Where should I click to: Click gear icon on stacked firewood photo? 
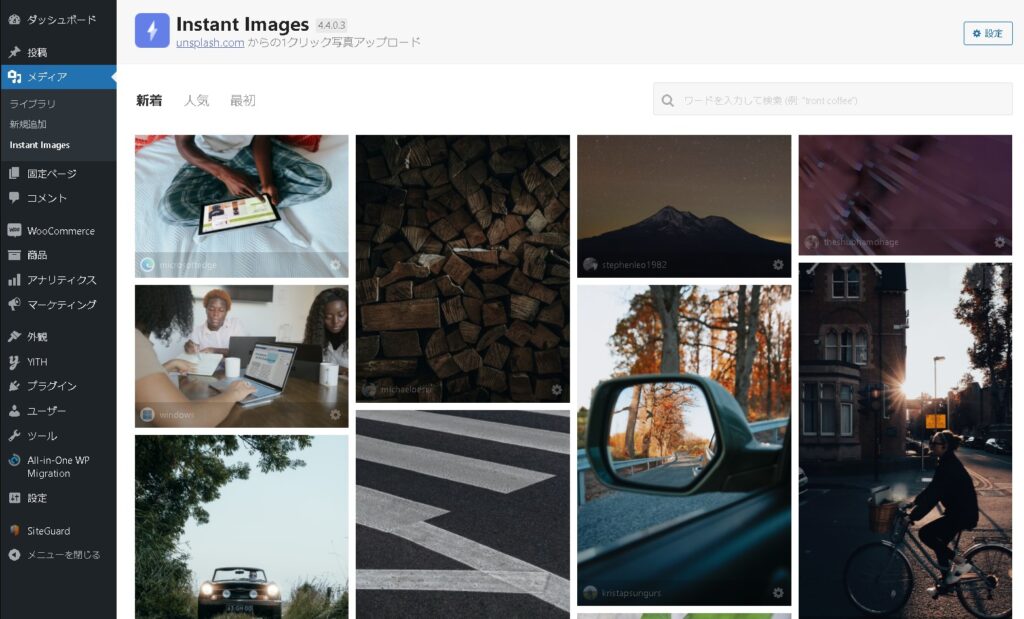coord(556,389)
